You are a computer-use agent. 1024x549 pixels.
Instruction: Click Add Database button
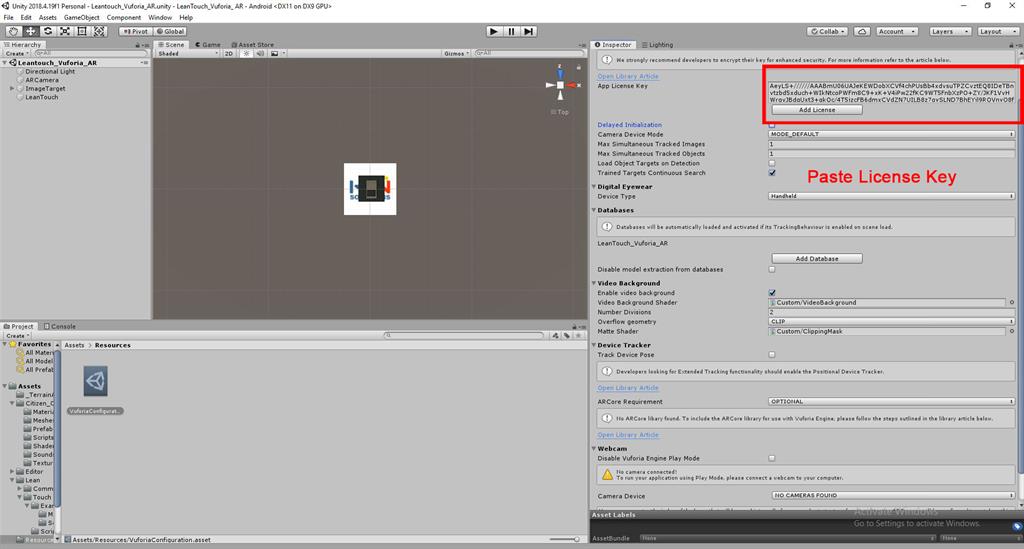point(817,259)
